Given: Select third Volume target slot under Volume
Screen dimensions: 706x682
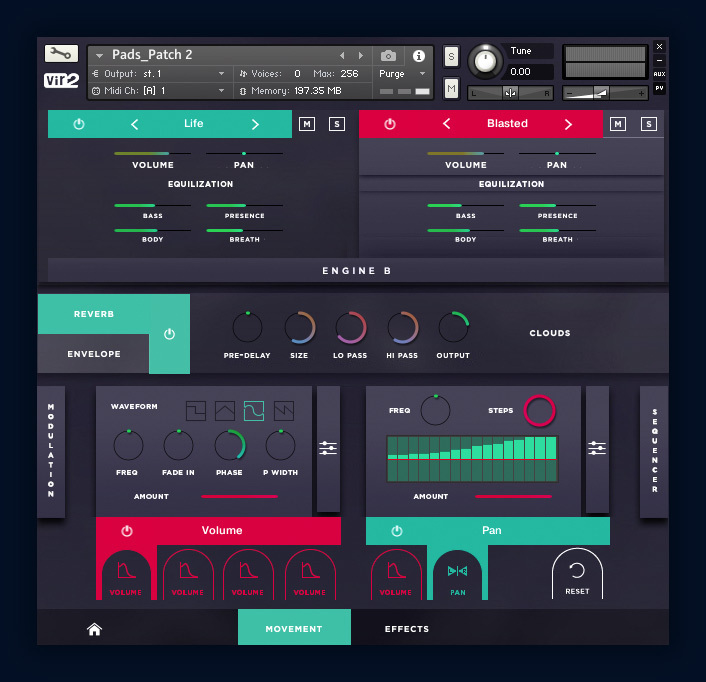Looking at the screenshot, I should 248,575.
